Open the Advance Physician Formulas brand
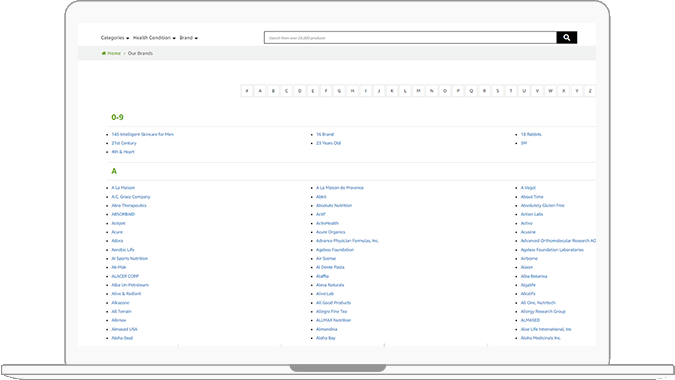This screenshot has width=675, height=380. [347, 241]
